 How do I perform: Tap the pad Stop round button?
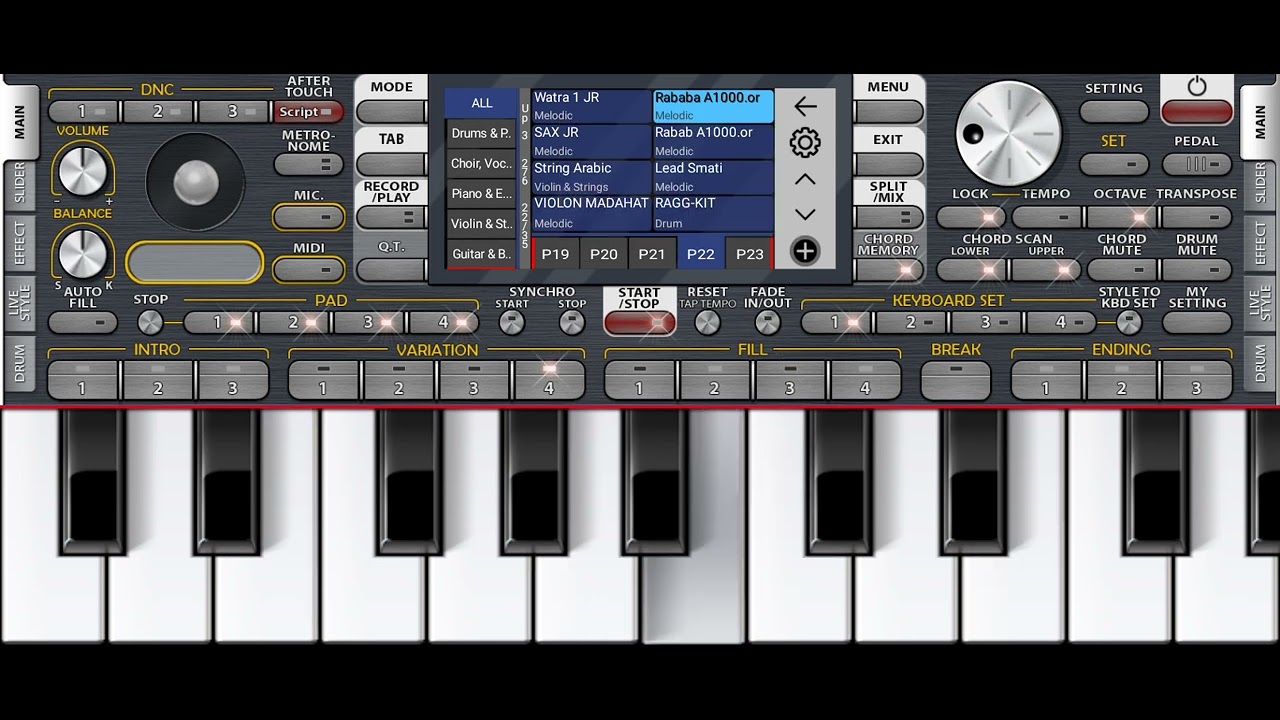click(x=150, y=322)
